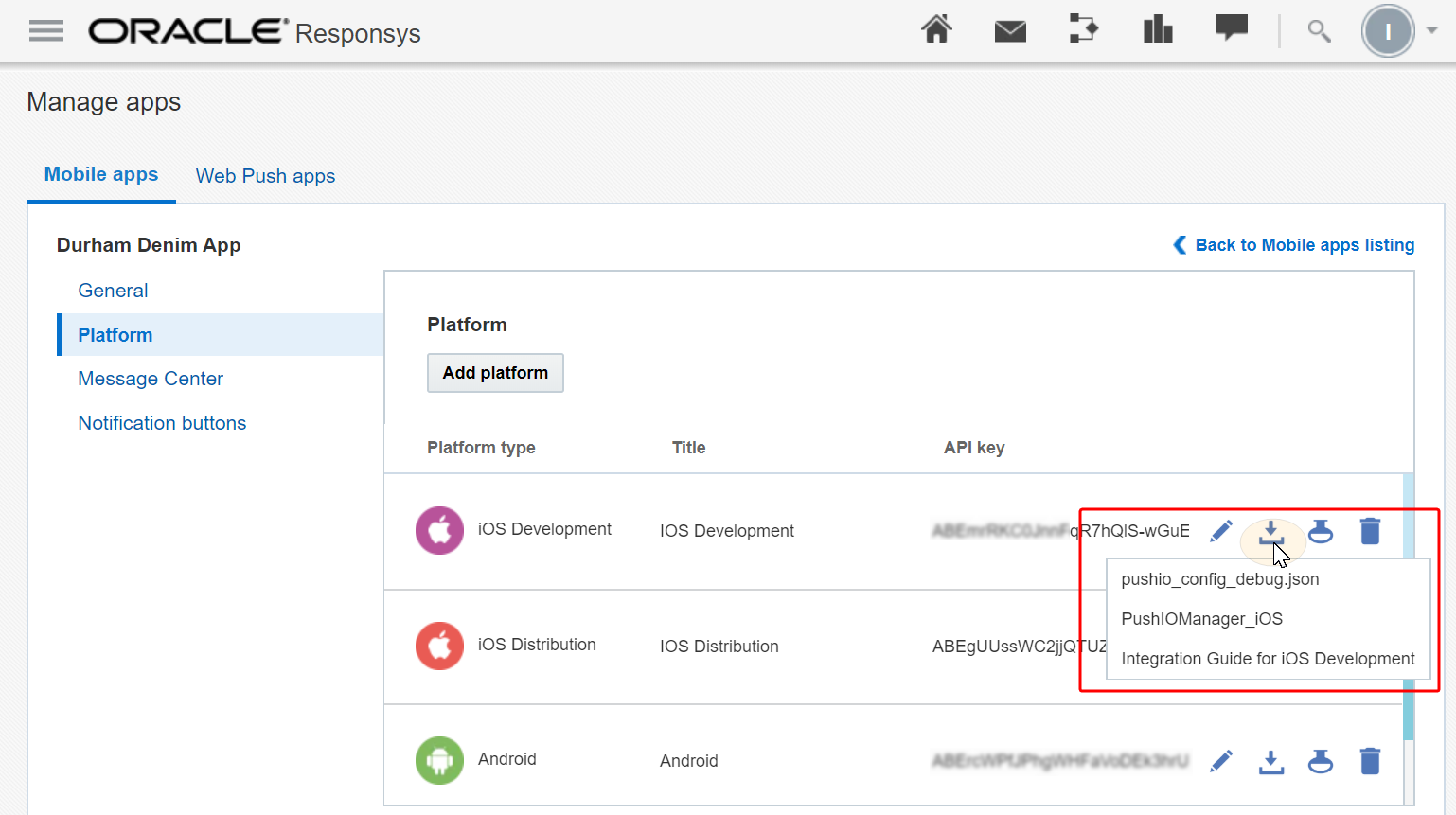Delete the iOS Development platform
This screenshot has width=1456, height=815.
pyautogui.click(x=1370, y=531)
